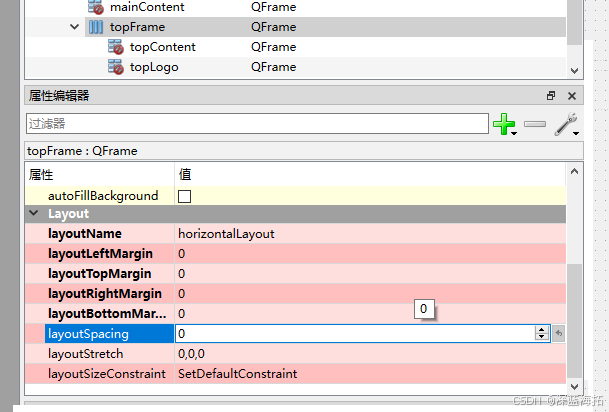The width and height of the screenshot is (609, 412).
Task: Click the topLogo broken layout icon
Action: pos(116,67)
